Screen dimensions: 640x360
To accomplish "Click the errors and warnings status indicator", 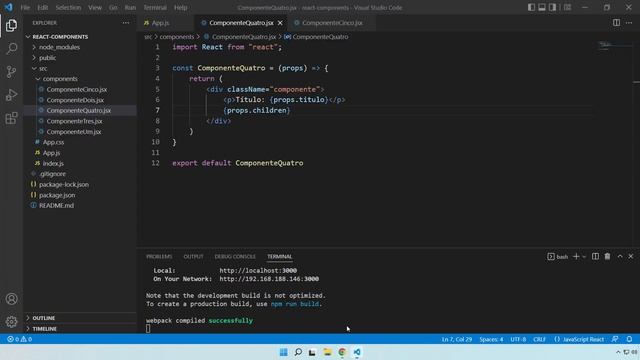I will [x=19, y=339].
